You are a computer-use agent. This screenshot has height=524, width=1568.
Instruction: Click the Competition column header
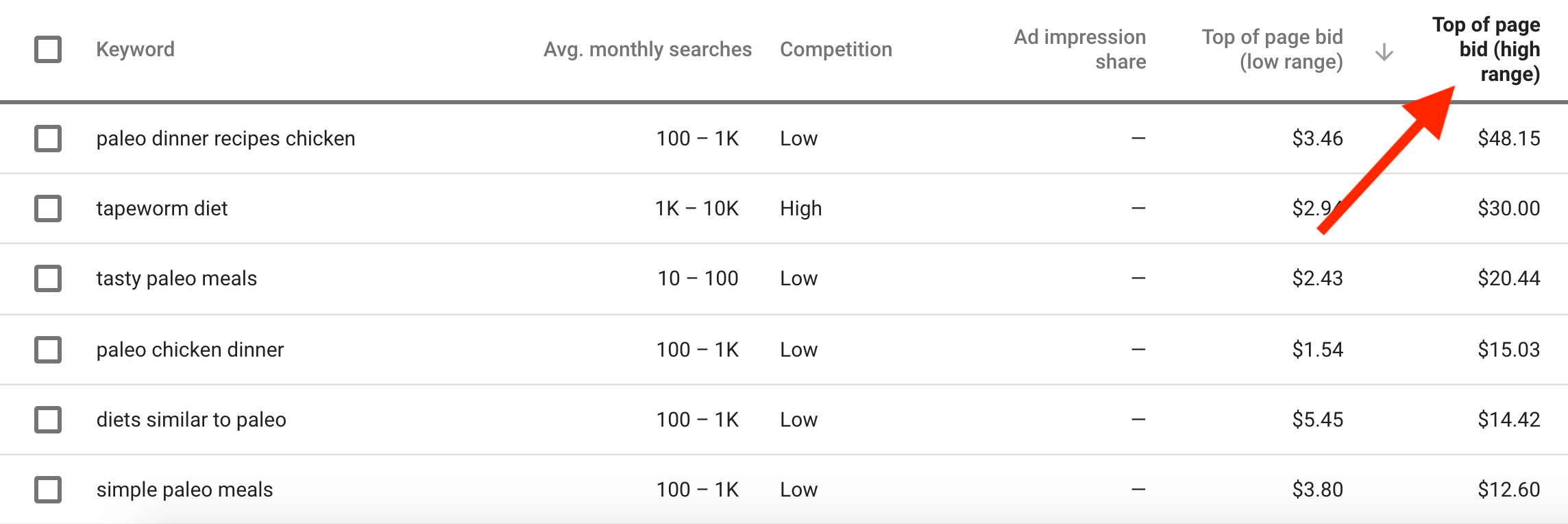pos(836,49)
